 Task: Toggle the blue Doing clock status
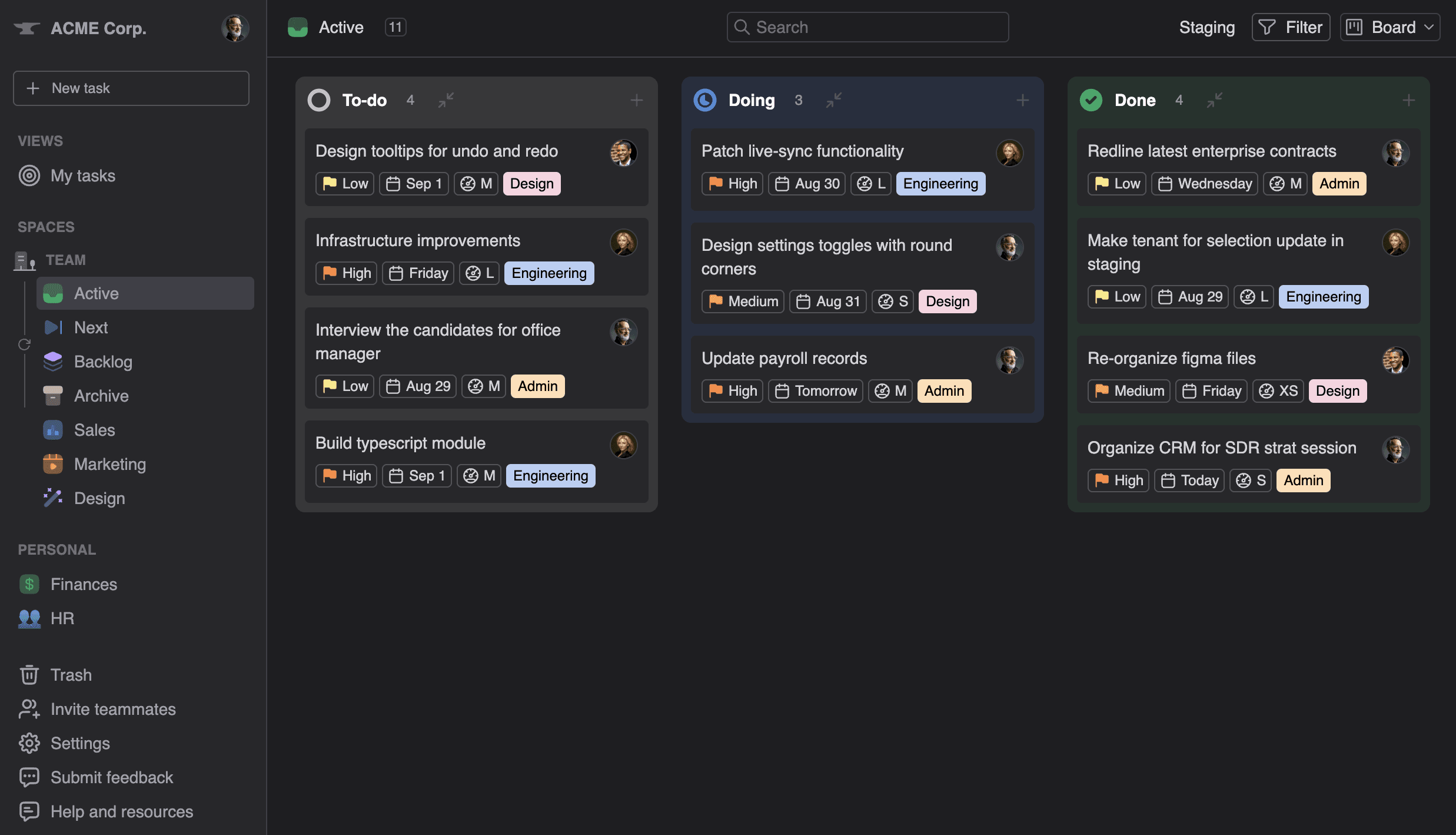tap(704, 100)
